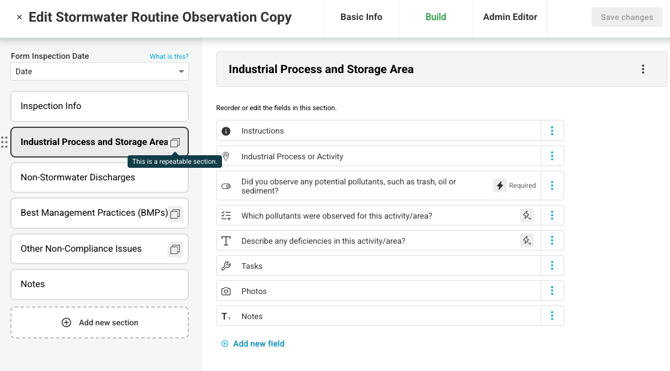
Task: Click the section drag handle dots icon
Action: pos(4,142)
